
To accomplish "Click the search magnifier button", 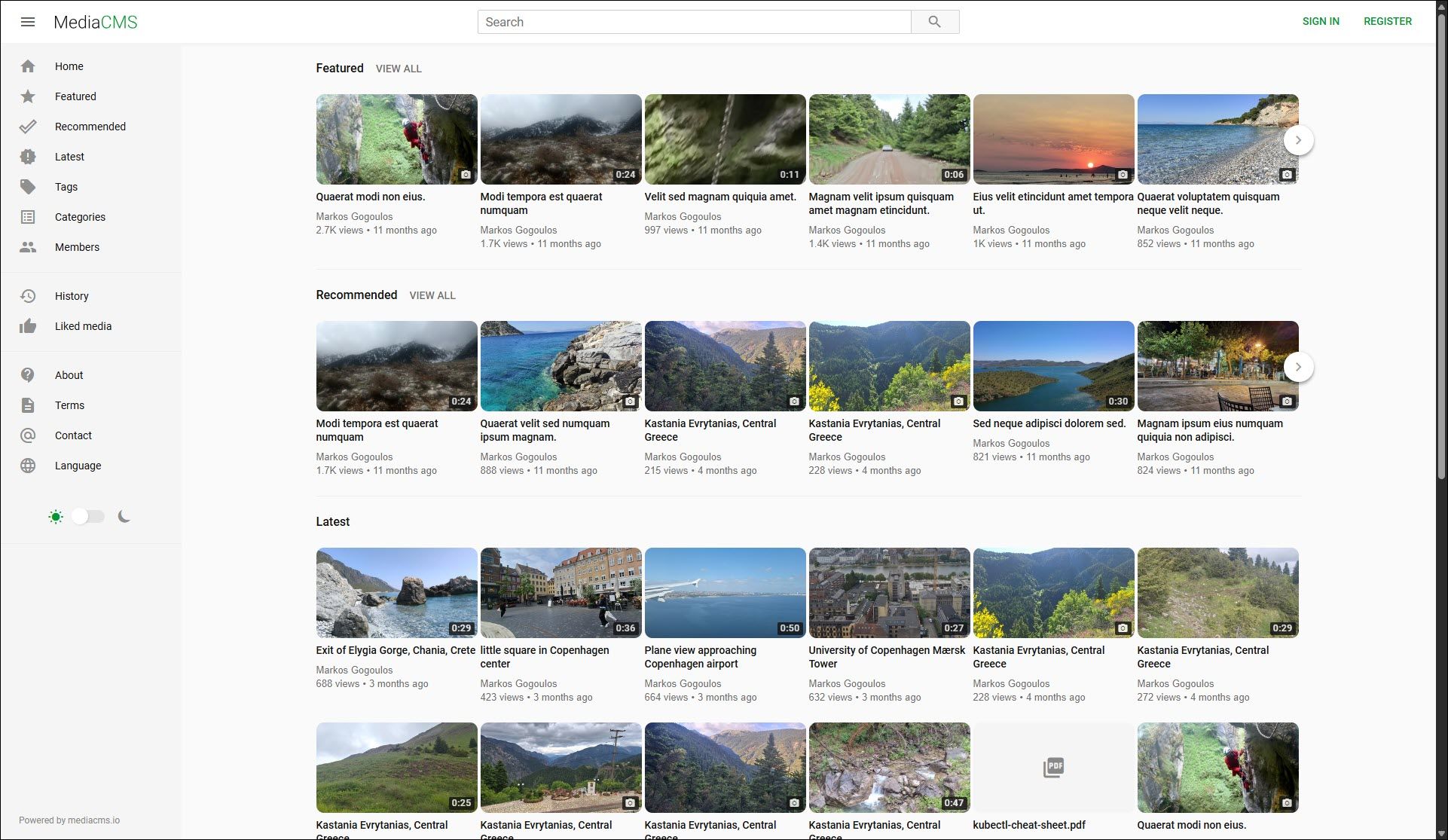I will click(934, 22).
